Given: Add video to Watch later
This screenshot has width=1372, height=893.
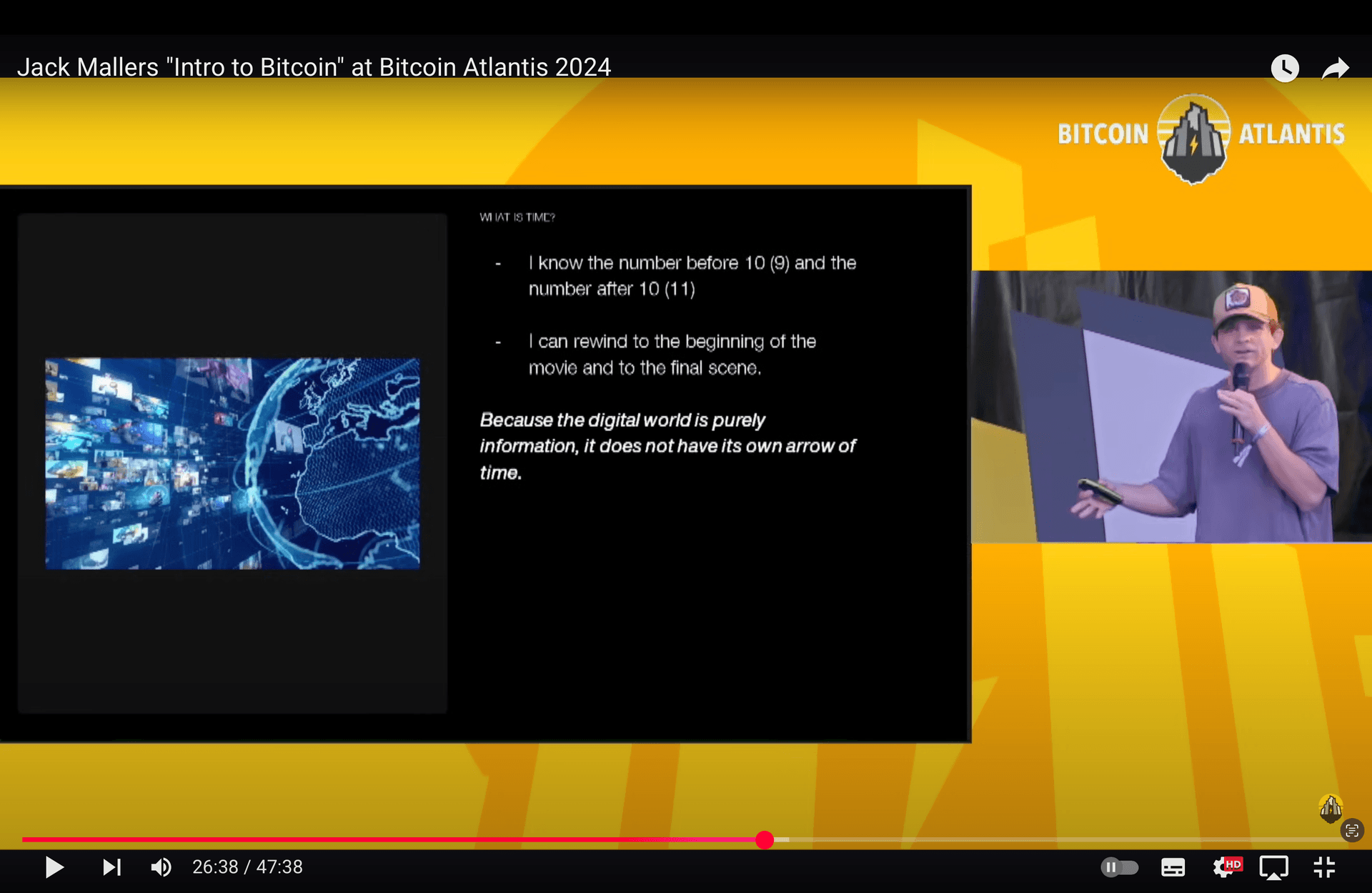Looking at the screenshot, I should 1284,68.
